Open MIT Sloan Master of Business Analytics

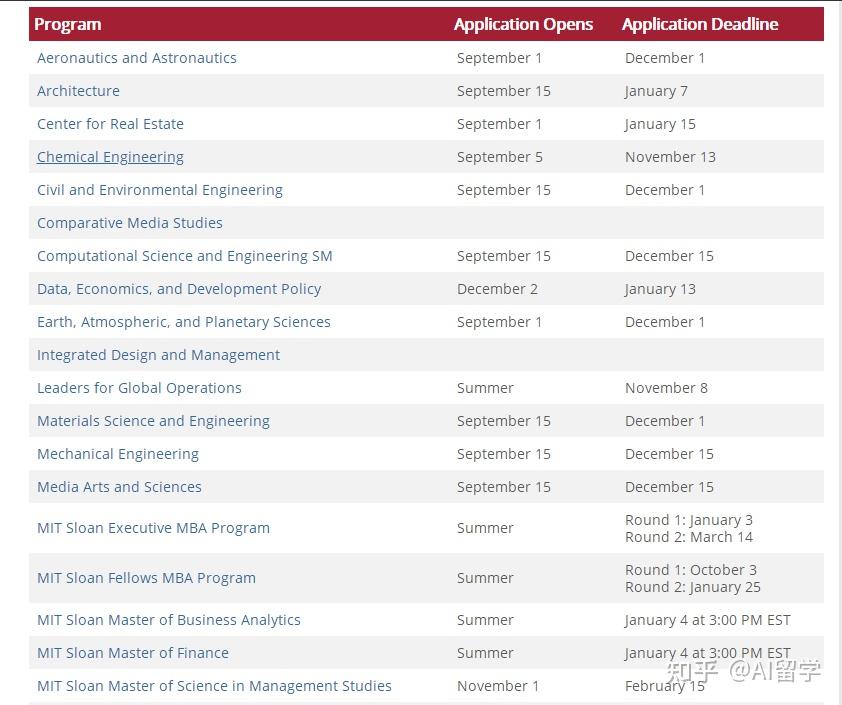coord(169,620)
